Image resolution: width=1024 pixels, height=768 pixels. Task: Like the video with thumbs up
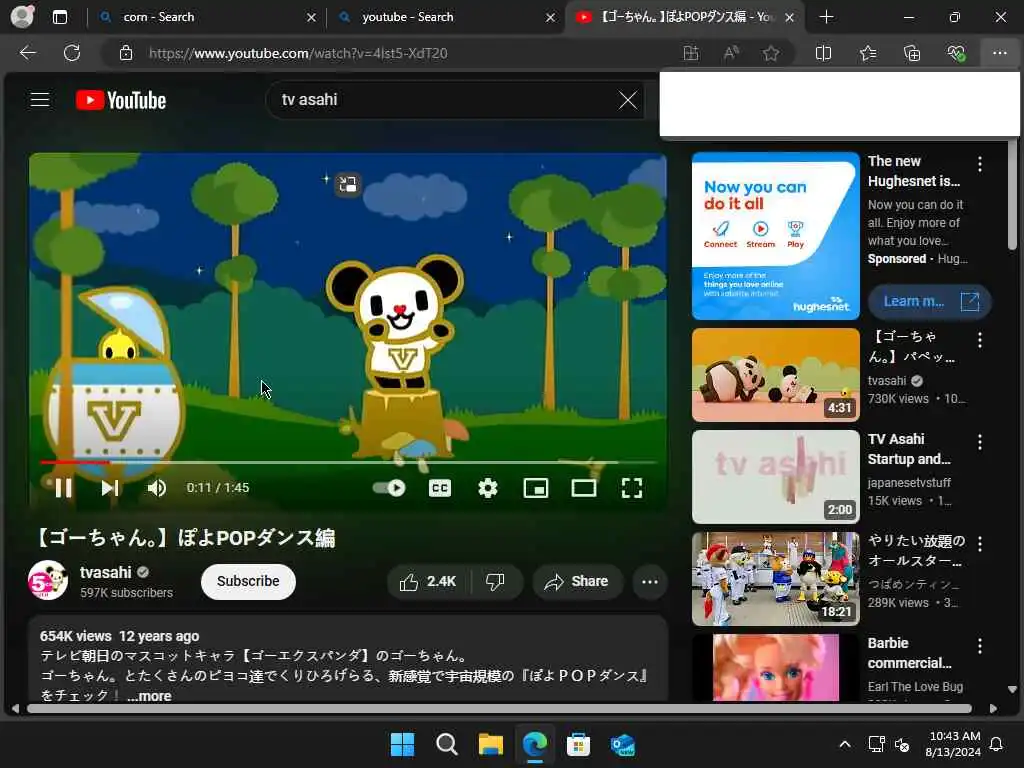pos(428,581)
